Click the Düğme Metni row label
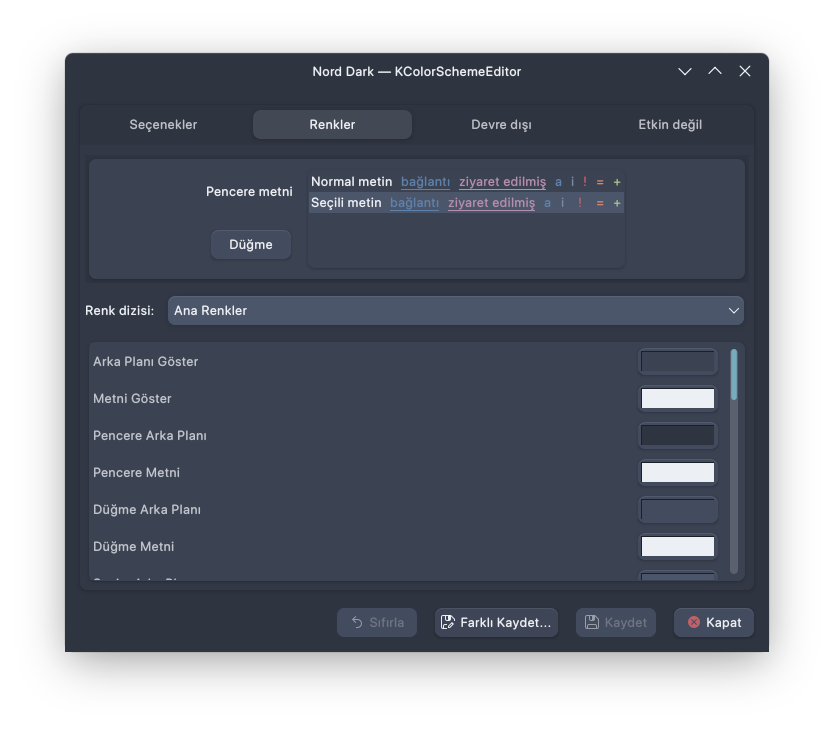The height and width of the screenshot is (729, 834). (x=134, y=547)
